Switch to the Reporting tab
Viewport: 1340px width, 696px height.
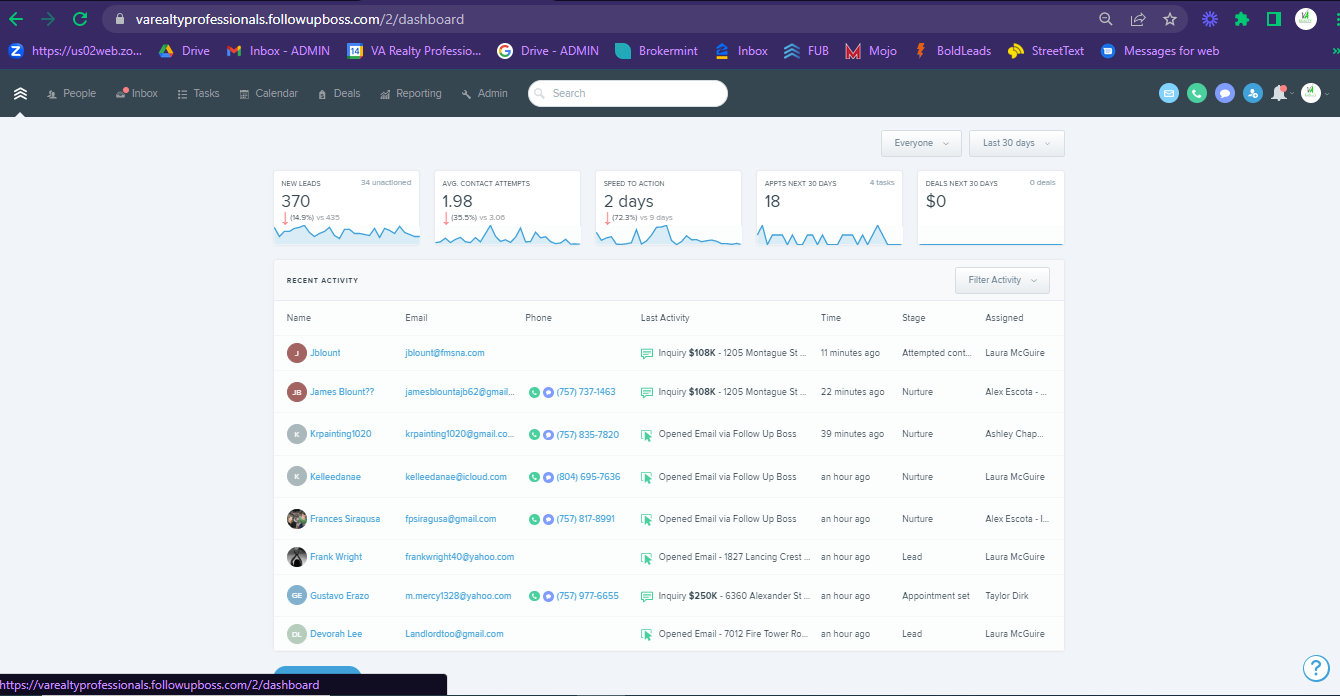(x=410, y=93)
